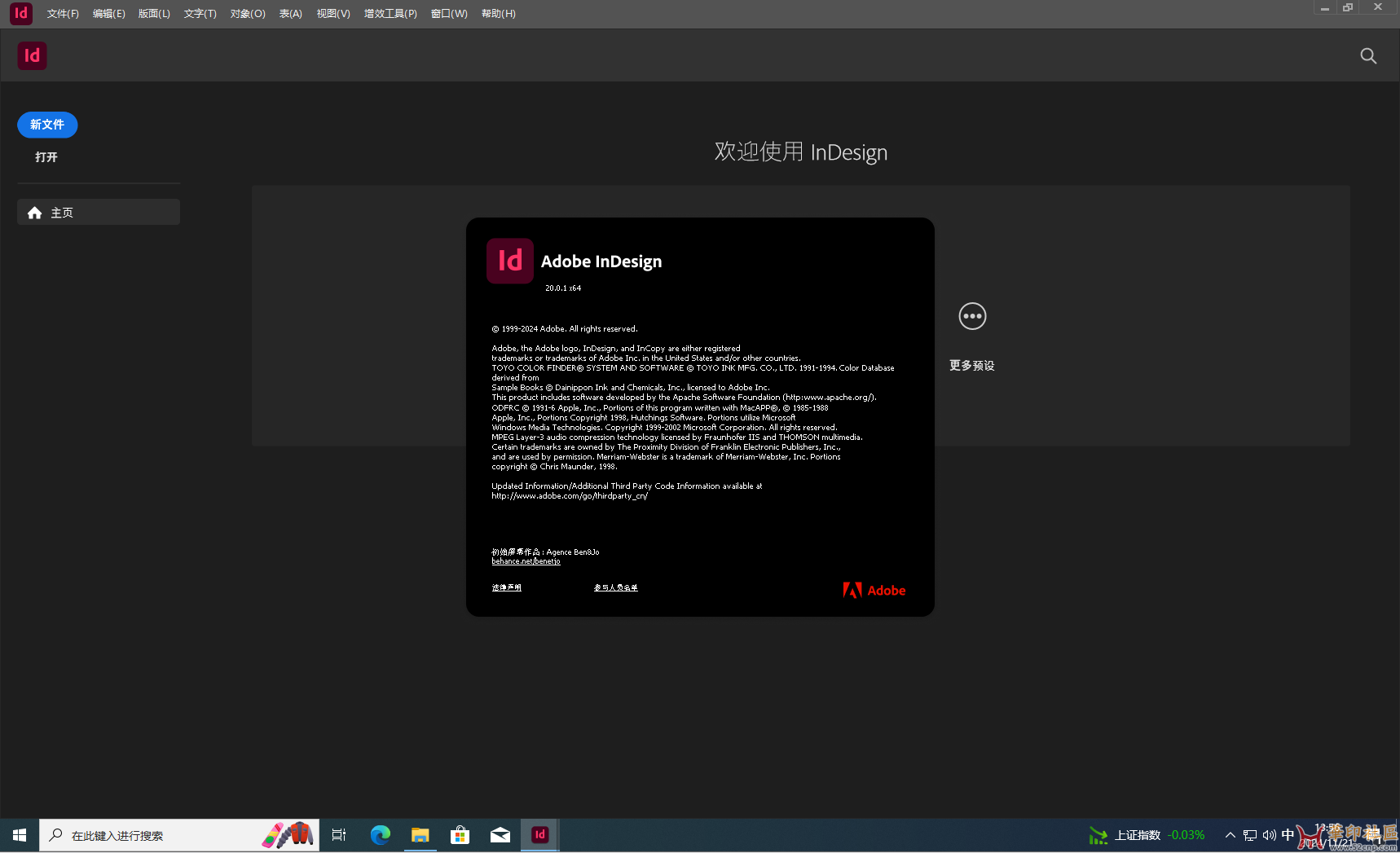Open the behance.net/benetjo link
Screen dimensions: 1400x853
[x=526, y=561]
